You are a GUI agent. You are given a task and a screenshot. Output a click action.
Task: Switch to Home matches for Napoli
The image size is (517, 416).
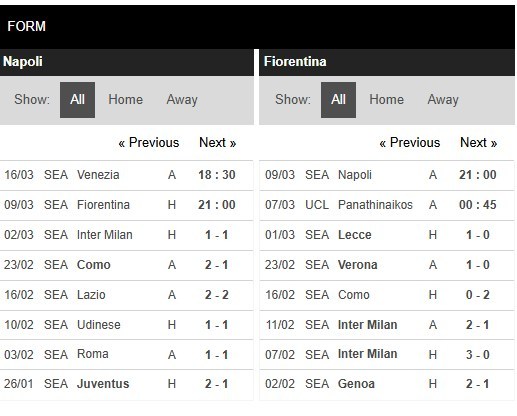tap(125, 100)
